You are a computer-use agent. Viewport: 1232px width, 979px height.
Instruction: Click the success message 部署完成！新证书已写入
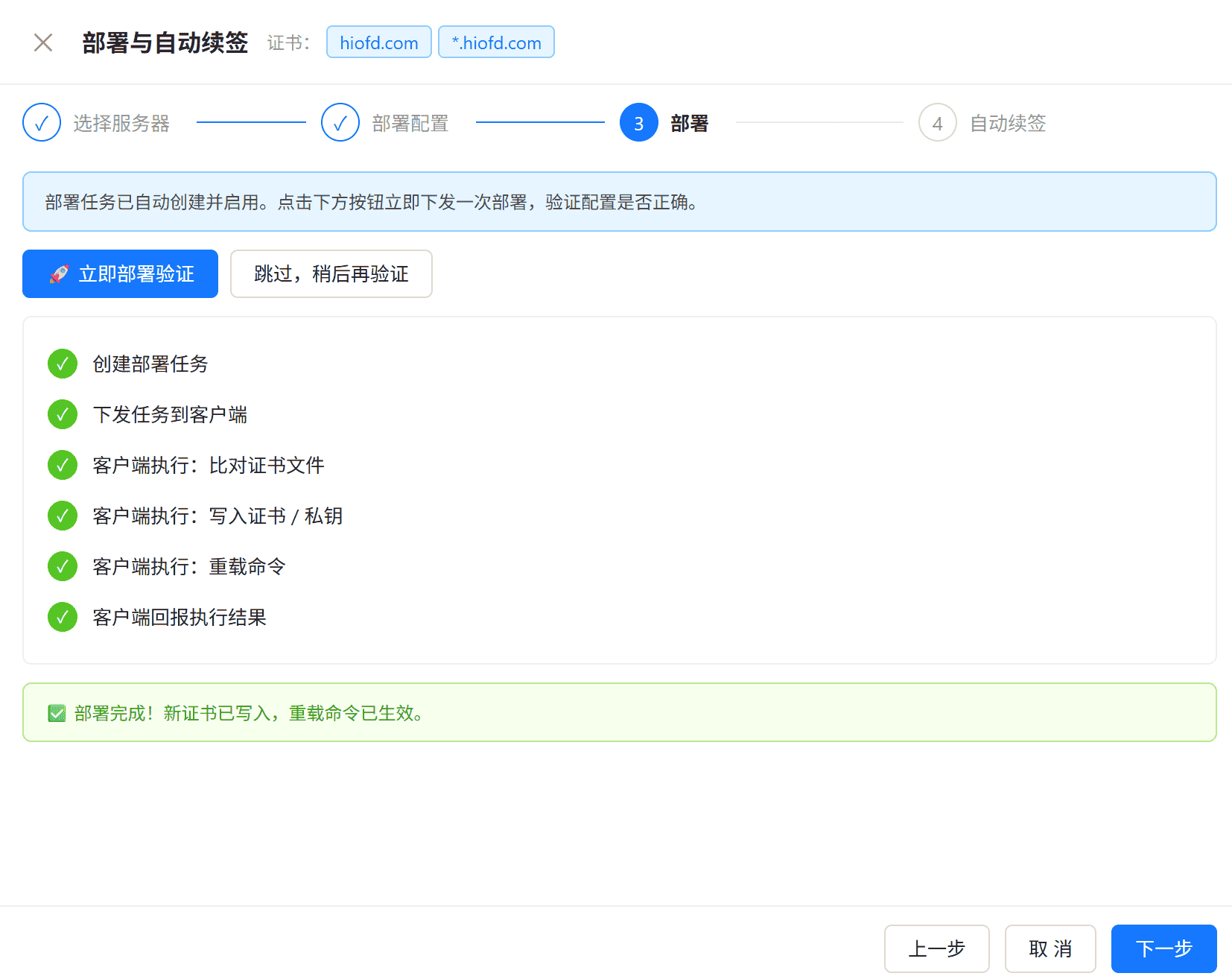click(249, 714)
